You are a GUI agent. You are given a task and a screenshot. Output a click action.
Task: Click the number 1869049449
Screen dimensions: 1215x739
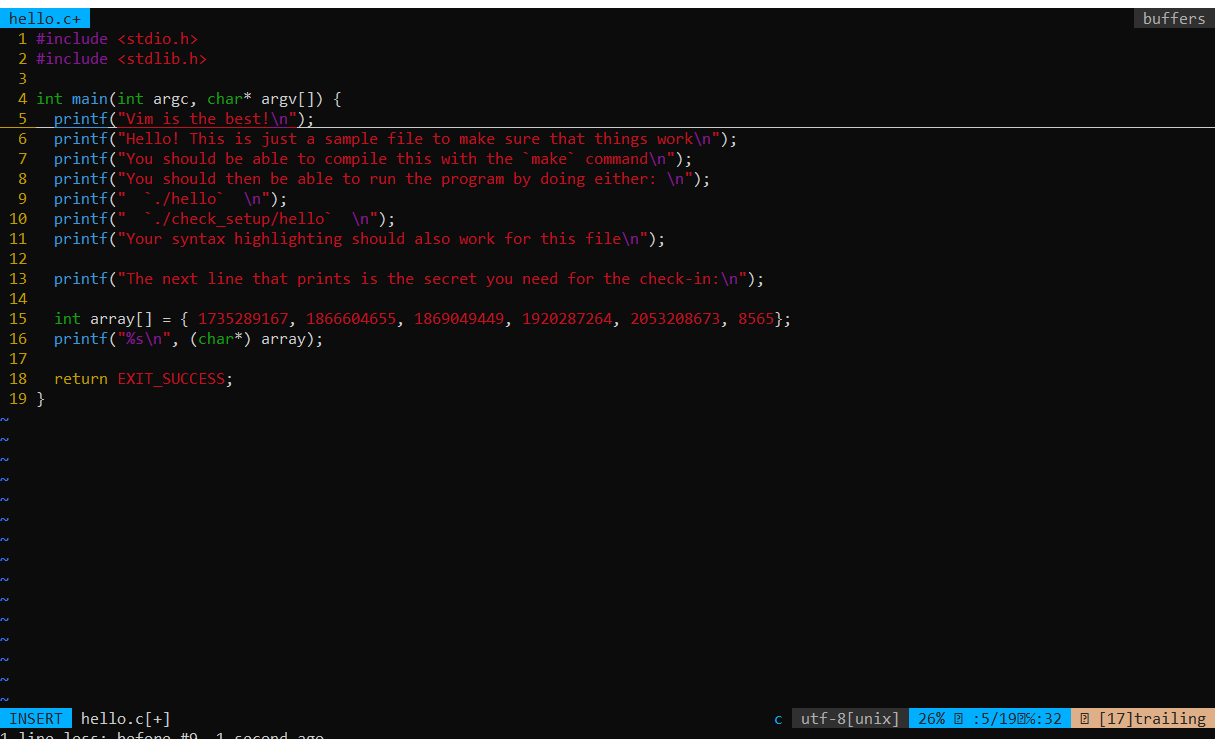tap(459, 319)
